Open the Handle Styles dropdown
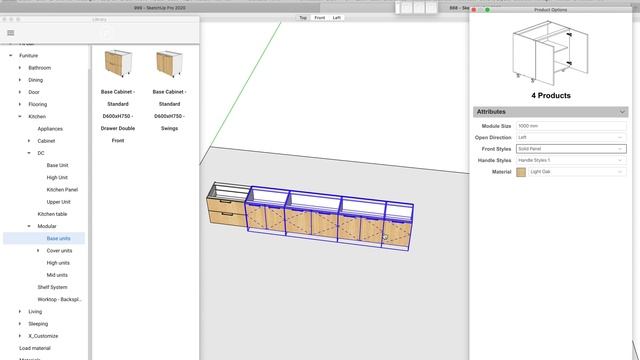 coord(571,160)
